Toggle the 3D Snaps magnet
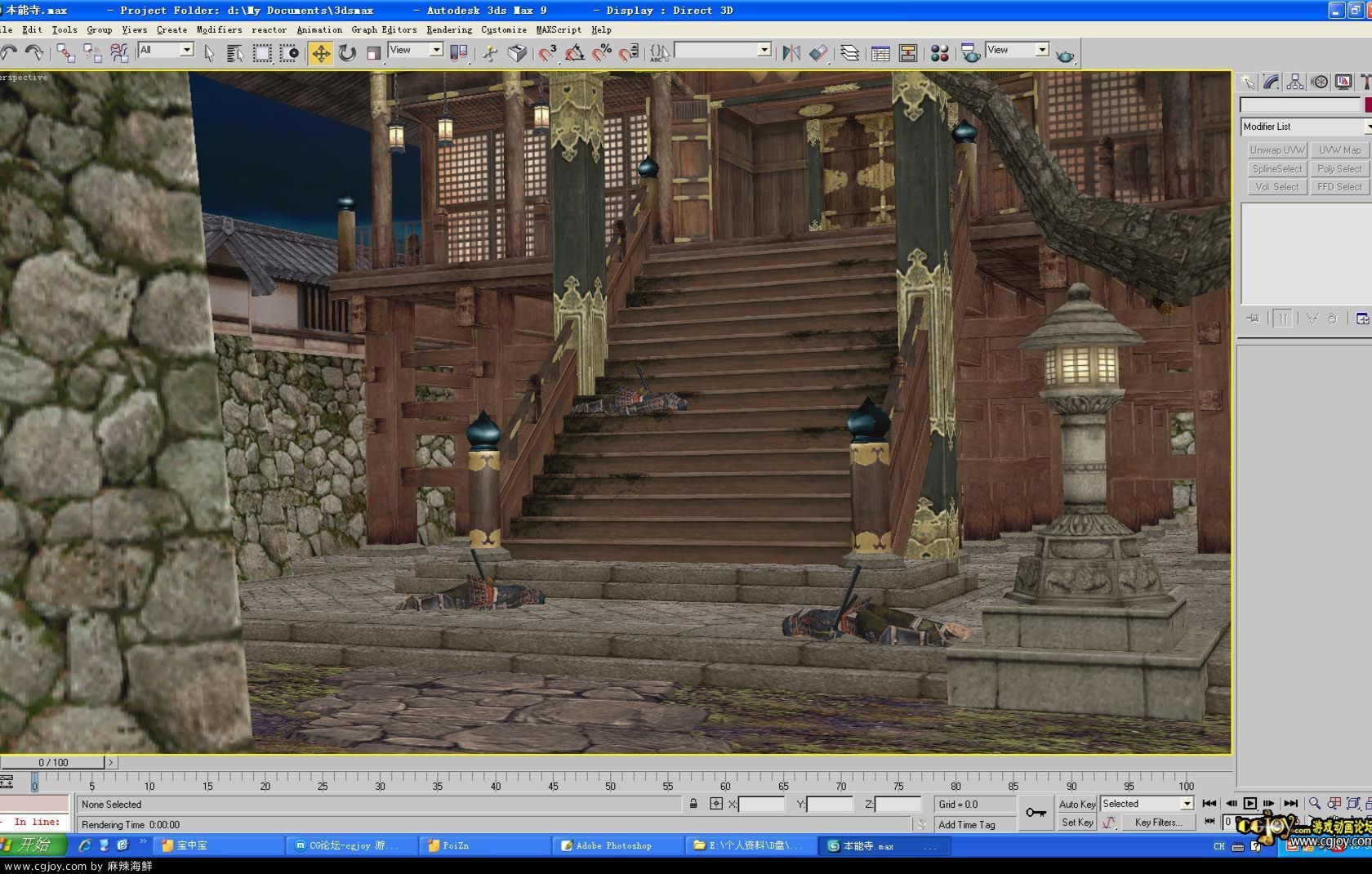Image resolution: width=1372 pixels, height=874 pixels. [x=548, y=53]
